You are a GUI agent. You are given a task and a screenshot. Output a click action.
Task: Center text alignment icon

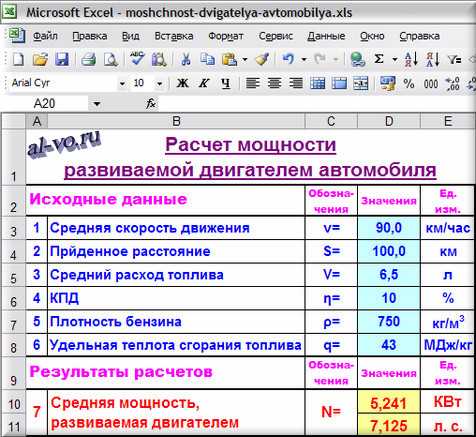tap(274, 83)
